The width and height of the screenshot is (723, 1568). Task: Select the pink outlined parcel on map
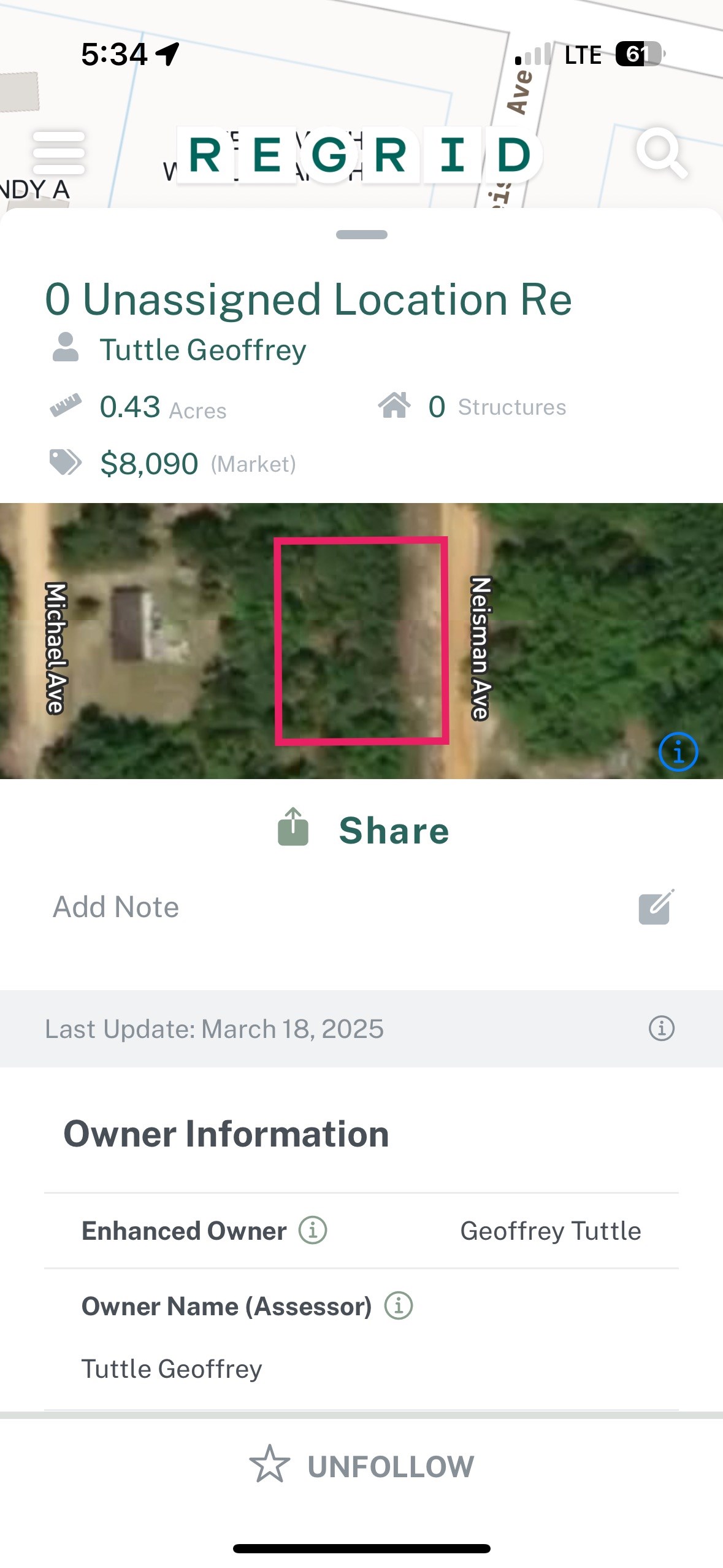click(x=361, y=640)
